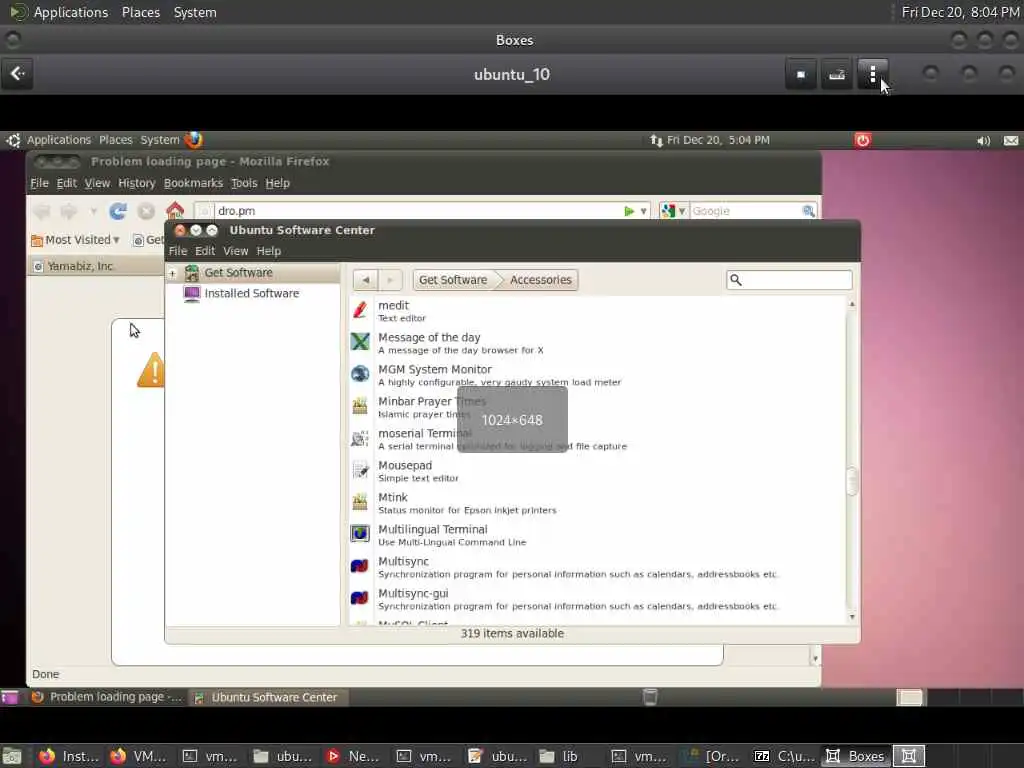Click the Boxes keyboard shortcuts button
Viewport: 1024px width, 768px height.
[837, 74]
